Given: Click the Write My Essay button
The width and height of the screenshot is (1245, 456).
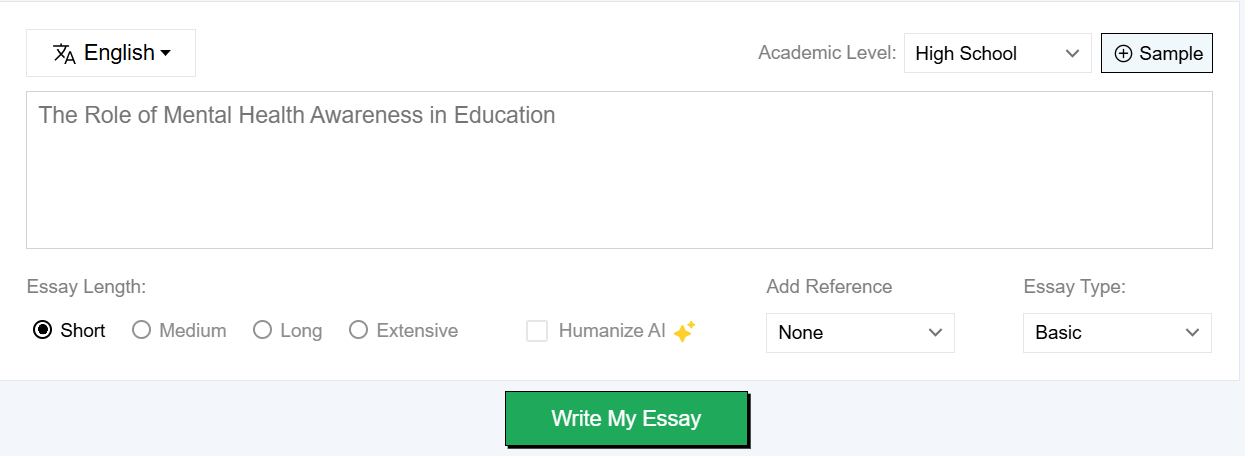Looking at the screenshot, I should pos(626,418).
